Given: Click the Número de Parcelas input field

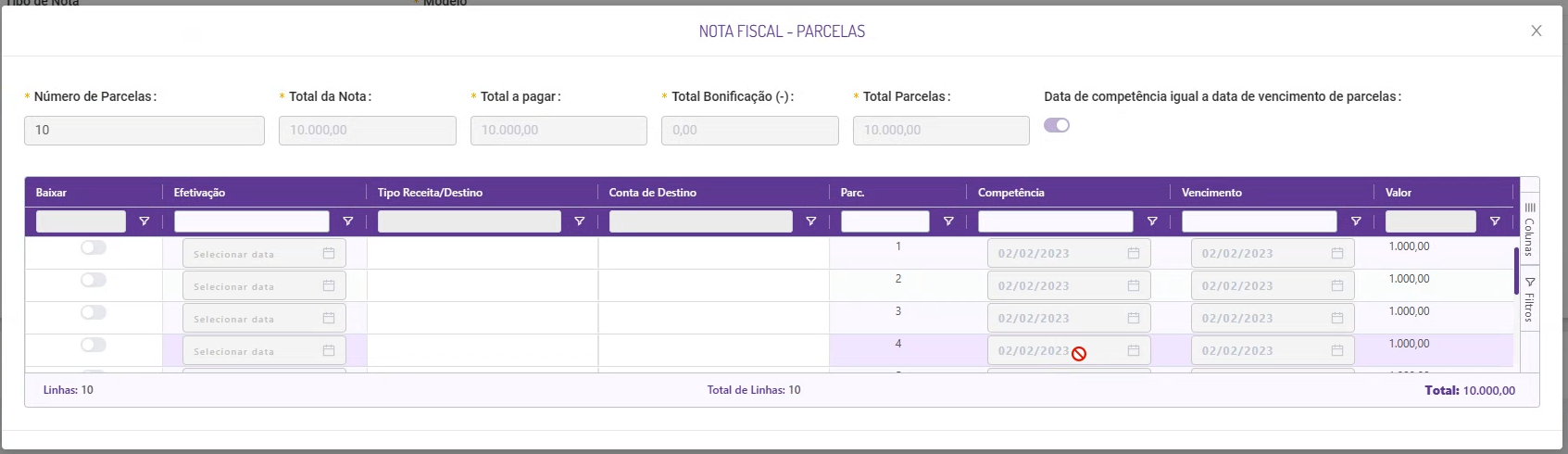Looking at the screenshot, I should pyautogui.click(x=144, y=131).
